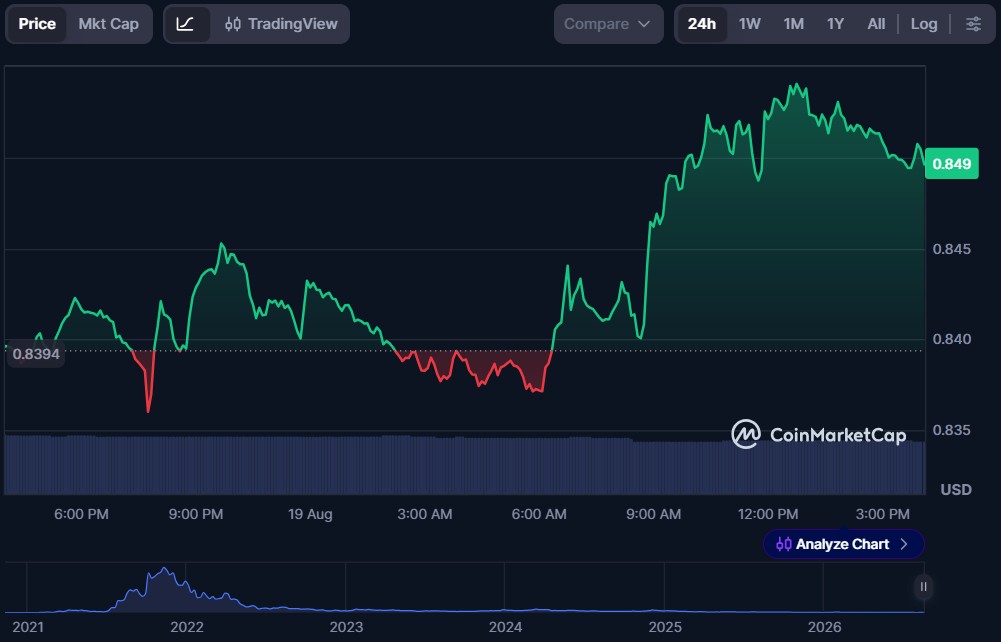This screenshot has width=1001, height=642.
Task: Click the candlestick icon beside TradingView
Action: point(233,24)
